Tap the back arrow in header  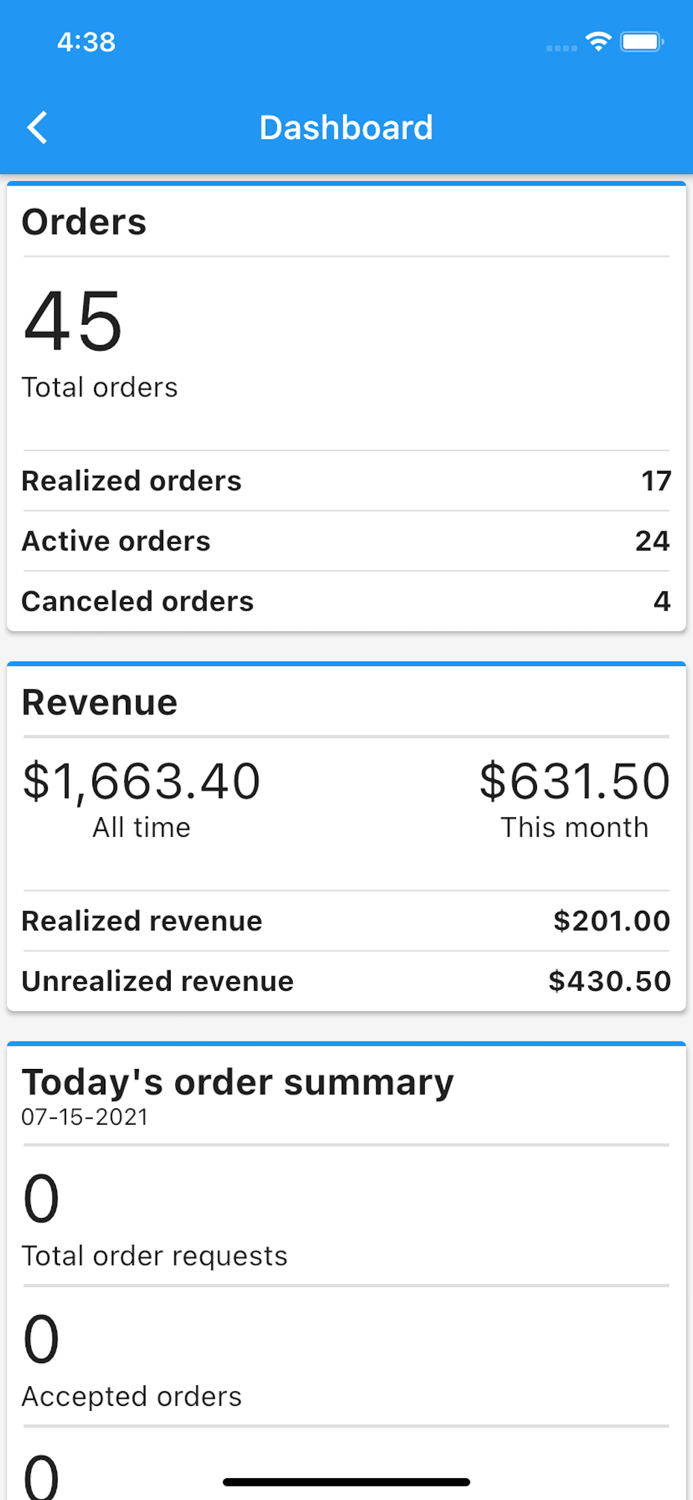click(x=37, y=128)
